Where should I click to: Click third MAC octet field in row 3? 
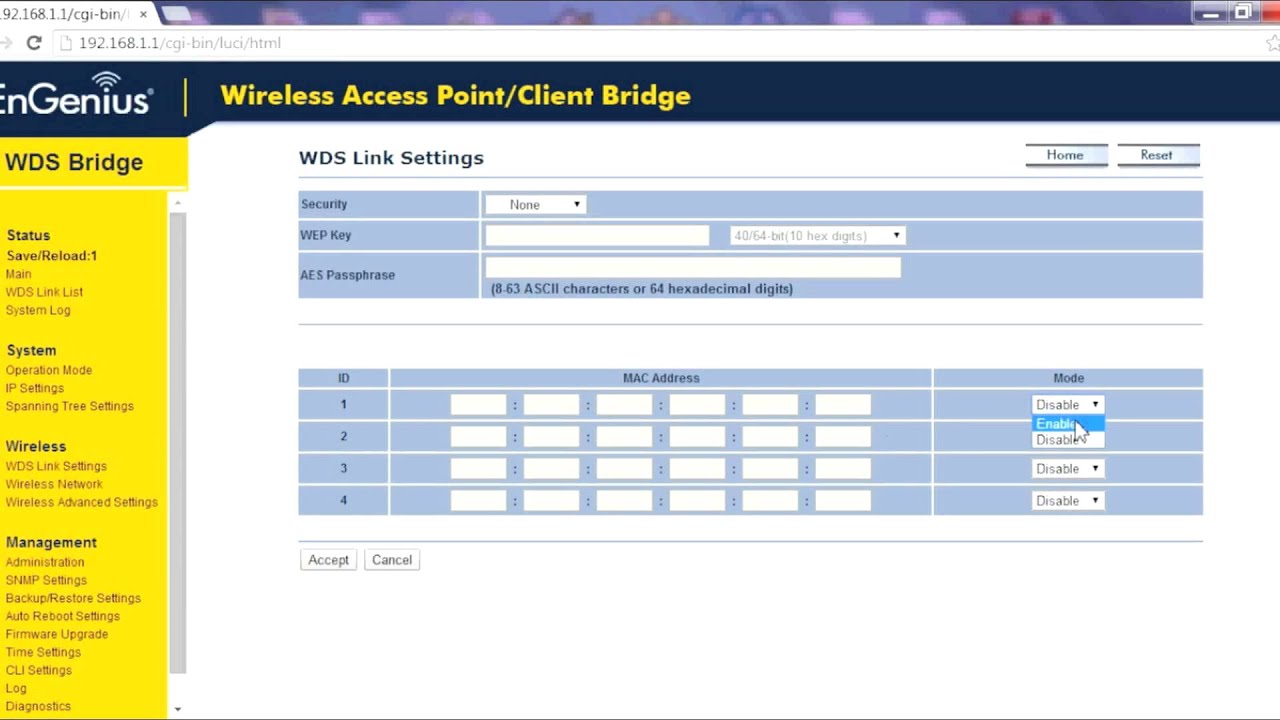624,469
